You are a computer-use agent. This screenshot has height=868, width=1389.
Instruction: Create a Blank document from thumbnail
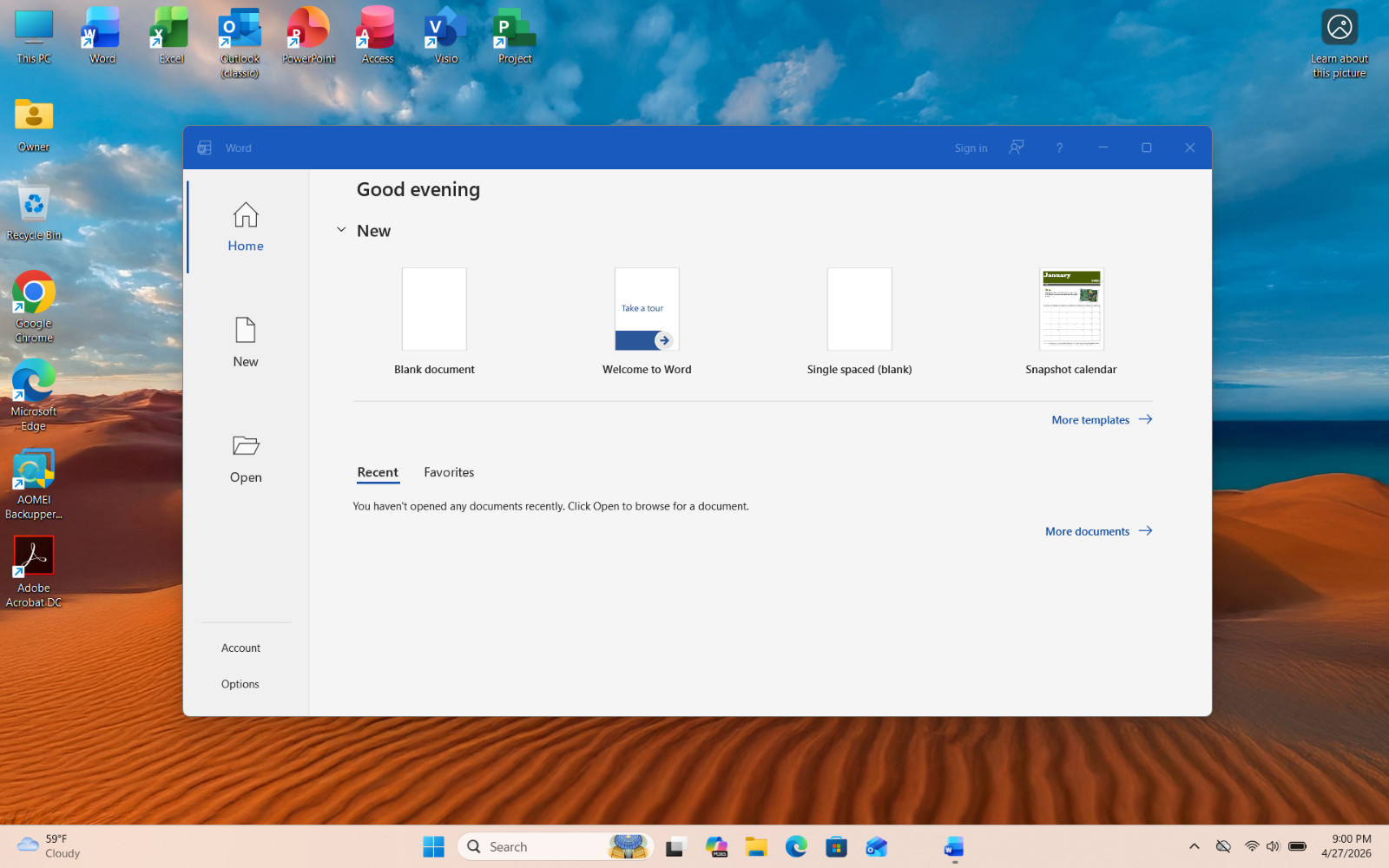[x=434, y=309]
